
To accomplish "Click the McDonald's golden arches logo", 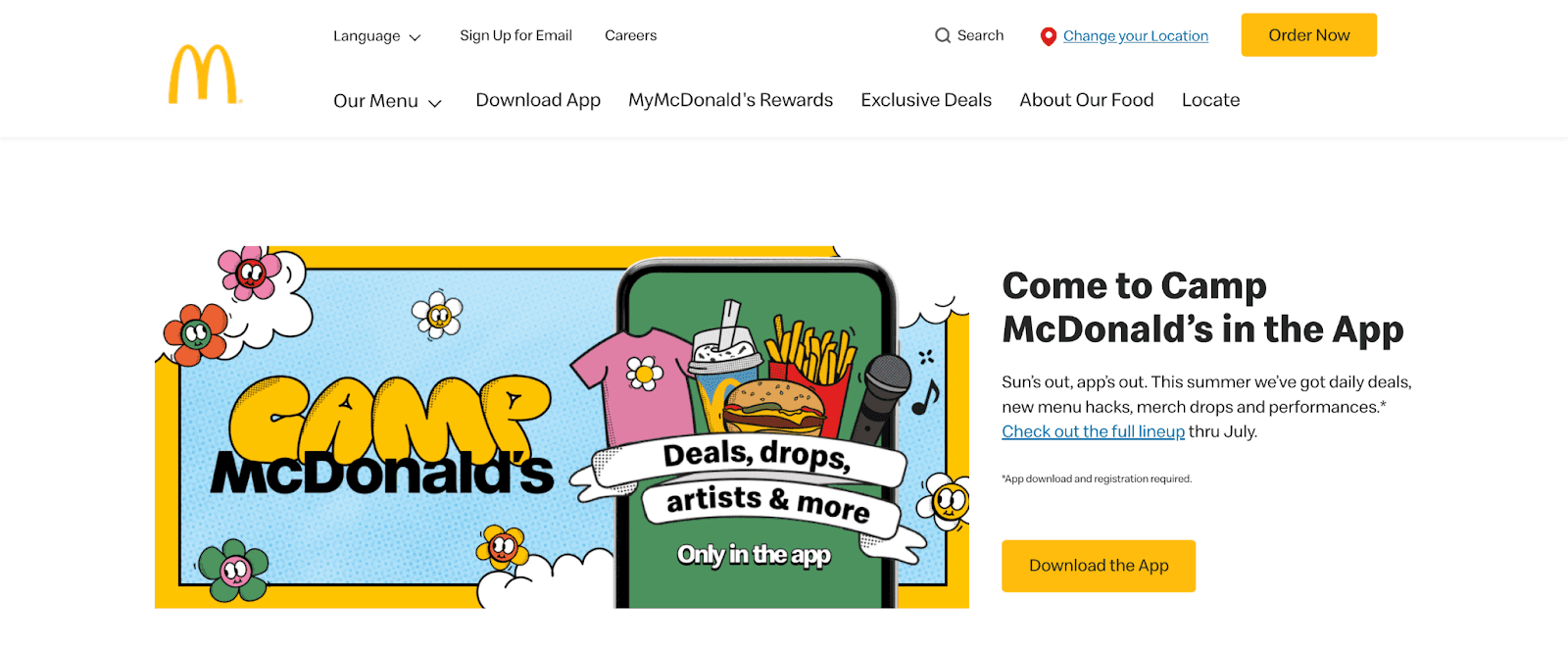I will [x=204, y=74].
